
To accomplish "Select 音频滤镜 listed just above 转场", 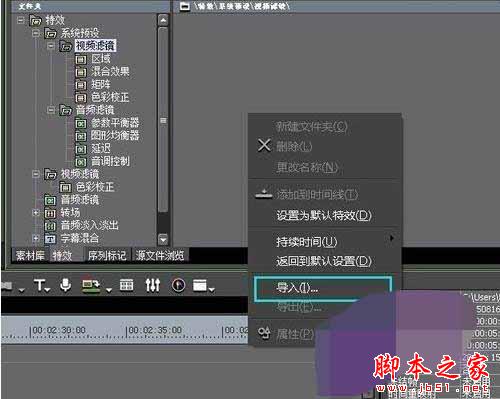I will tap(80, 200).
